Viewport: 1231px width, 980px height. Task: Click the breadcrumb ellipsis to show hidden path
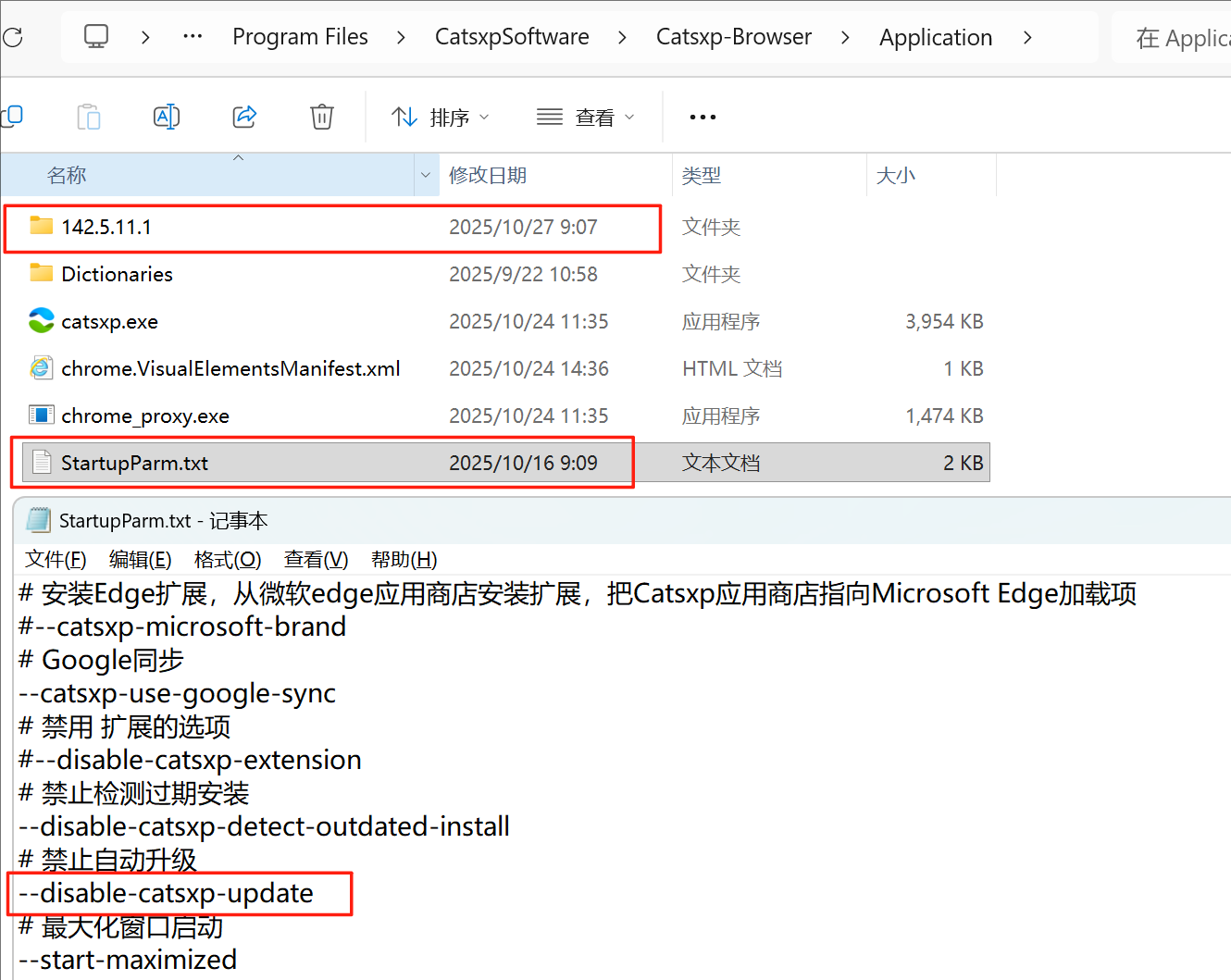click(x=193, y=36)
